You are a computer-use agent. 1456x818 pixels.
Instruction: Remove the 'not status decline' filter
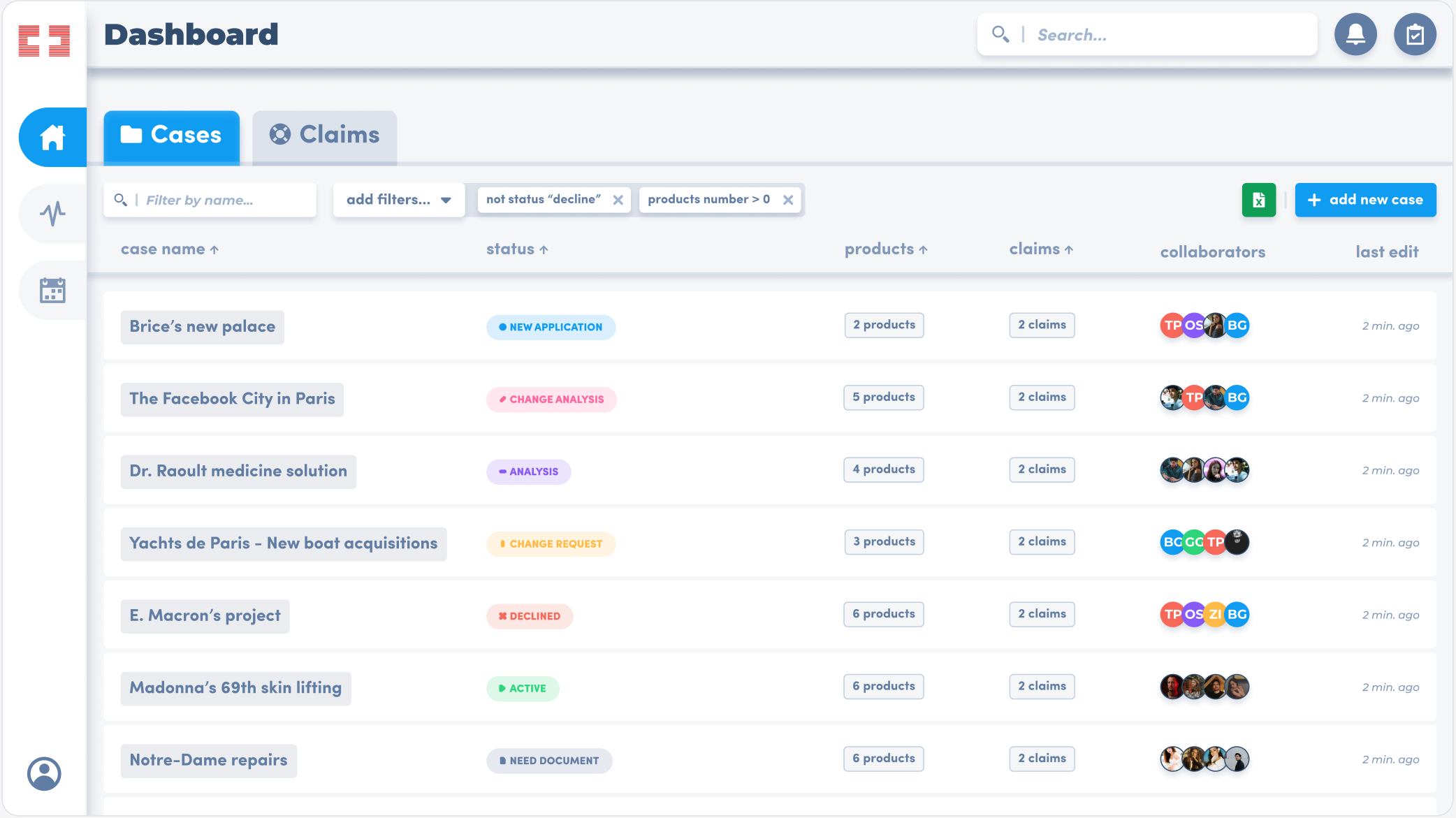coord(618,200)
